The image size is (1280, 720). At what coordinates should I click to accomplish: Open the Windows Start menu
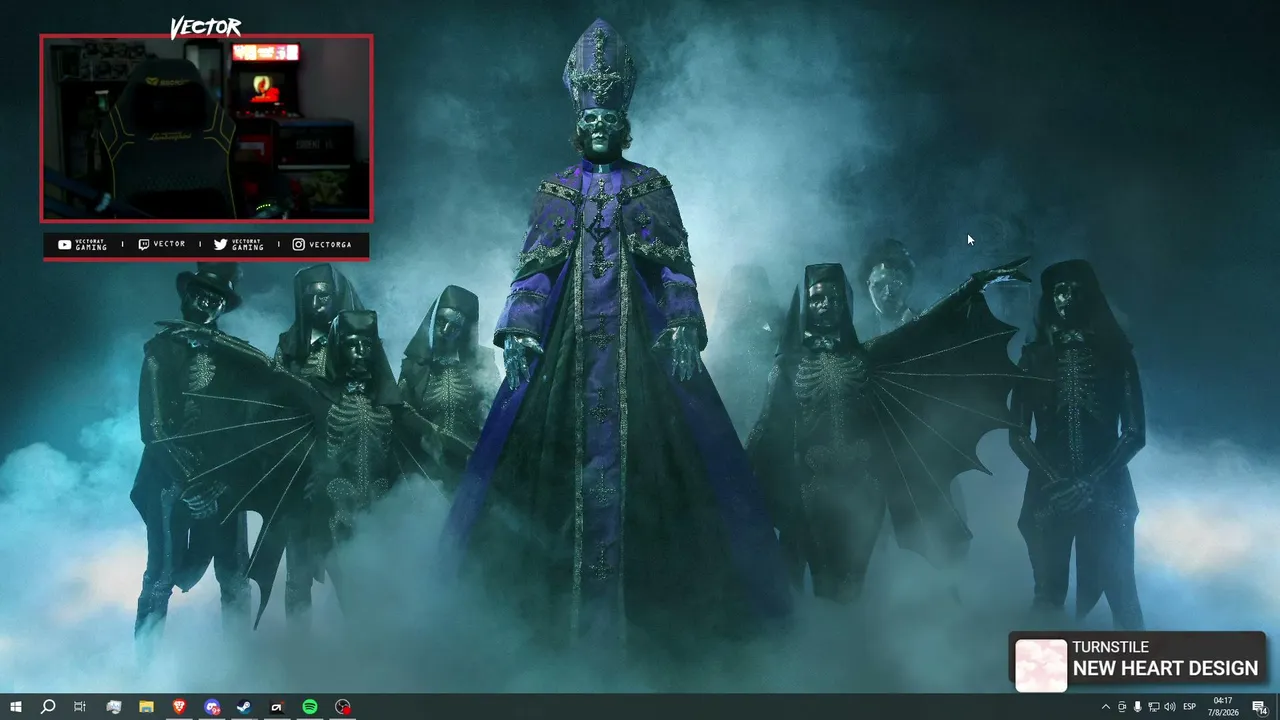16,707
